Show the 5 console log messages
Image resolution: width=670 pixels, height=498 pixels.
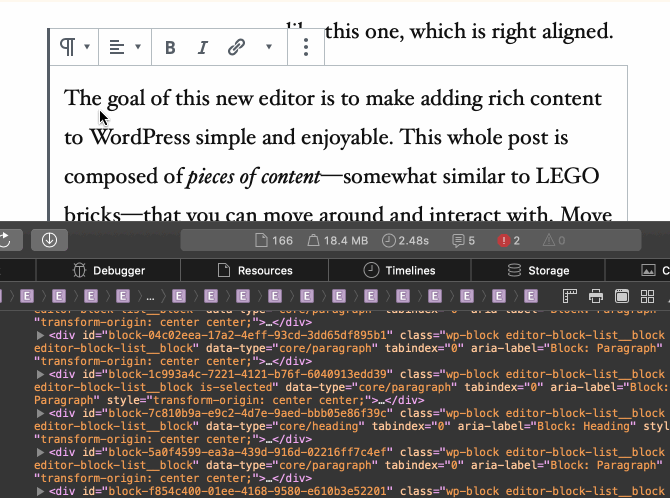tap(464, 241)
